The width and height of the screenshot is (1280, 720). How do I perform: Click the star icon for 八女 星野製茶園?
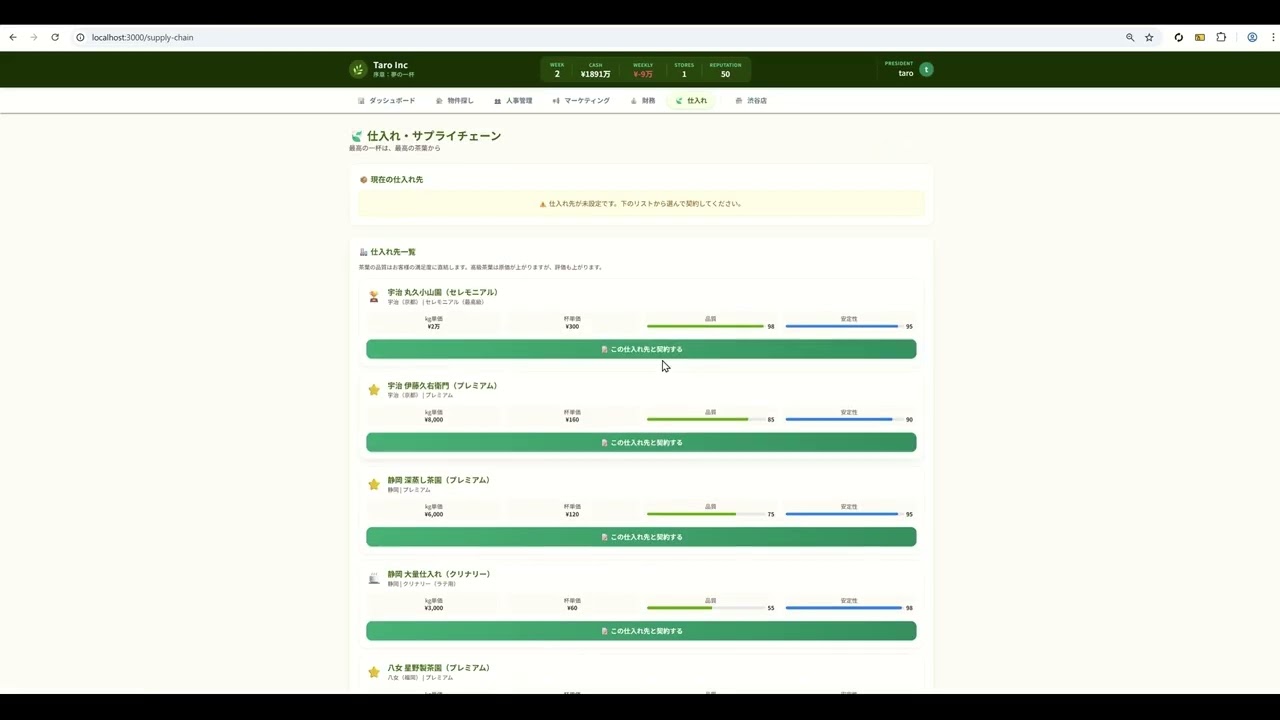(374, 672)
